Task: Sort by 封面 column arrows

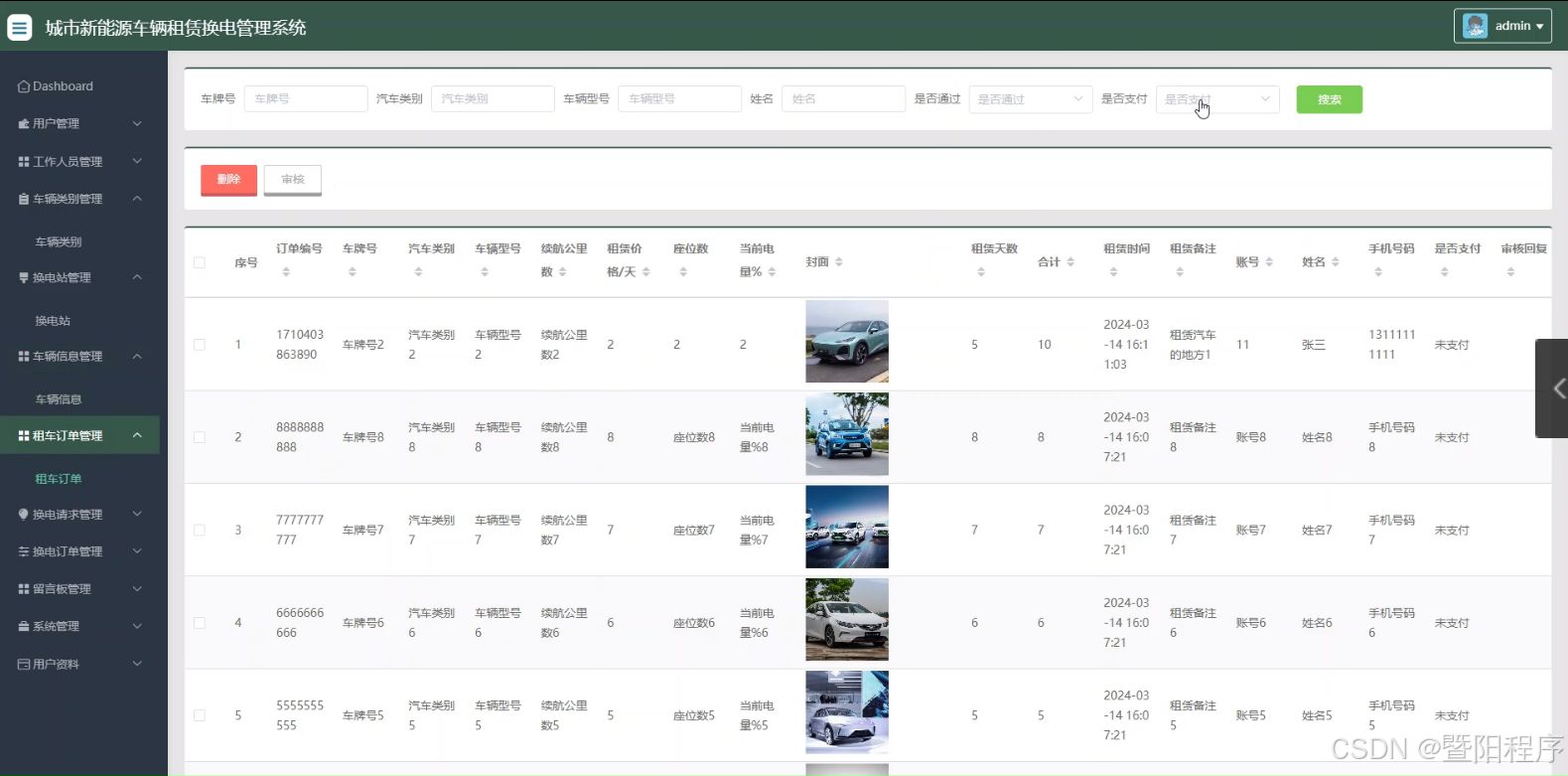Action: tap(839, 262)
